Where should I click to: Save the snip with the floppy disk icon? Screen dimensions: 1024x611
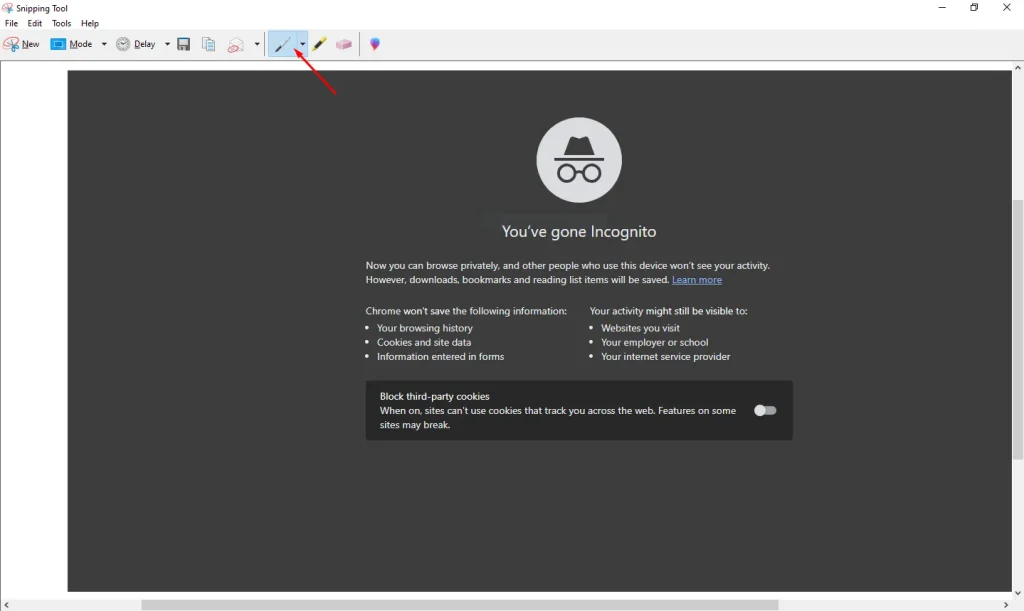pos(184,44)
